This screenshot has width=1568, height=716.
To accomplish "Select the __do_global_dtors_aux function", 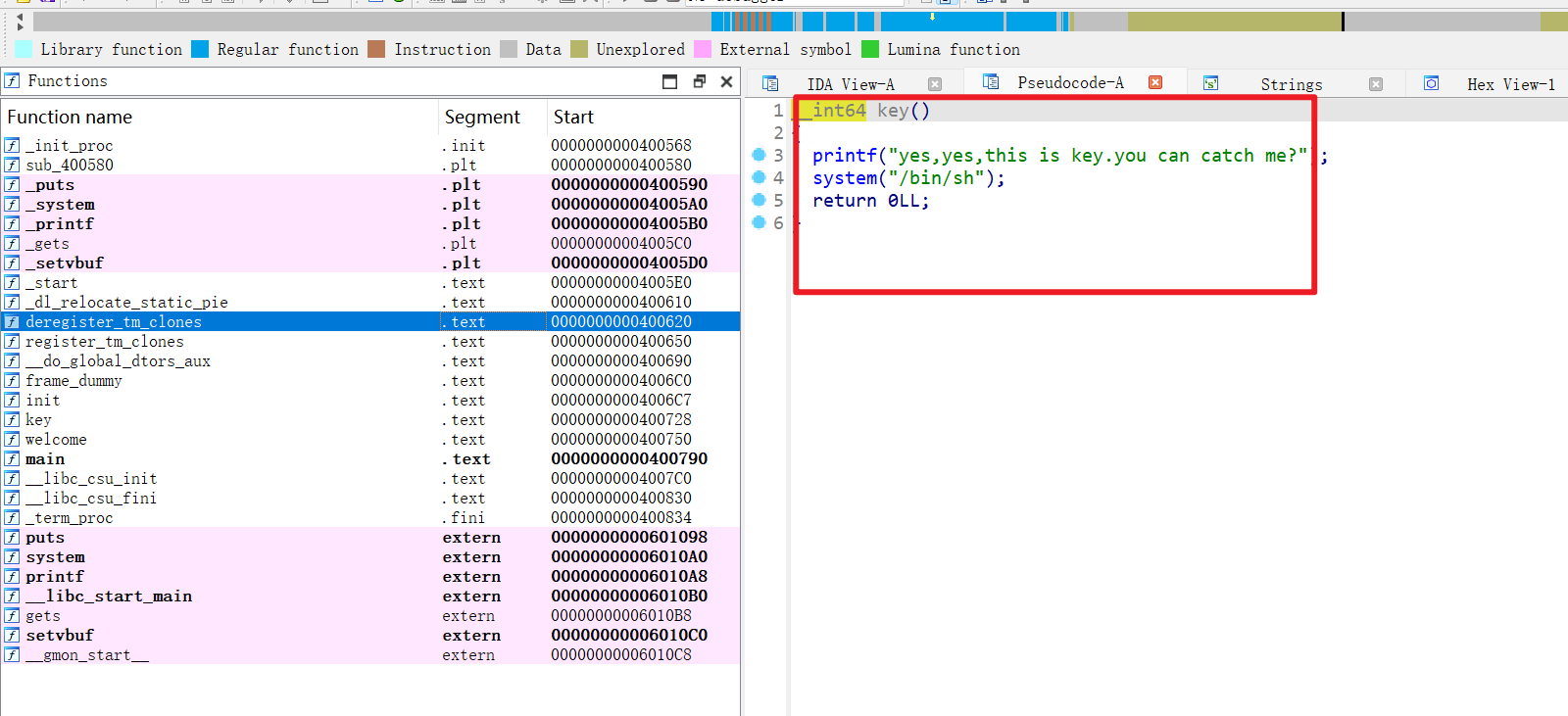I will pyautogui.click(x=370, y=360).
